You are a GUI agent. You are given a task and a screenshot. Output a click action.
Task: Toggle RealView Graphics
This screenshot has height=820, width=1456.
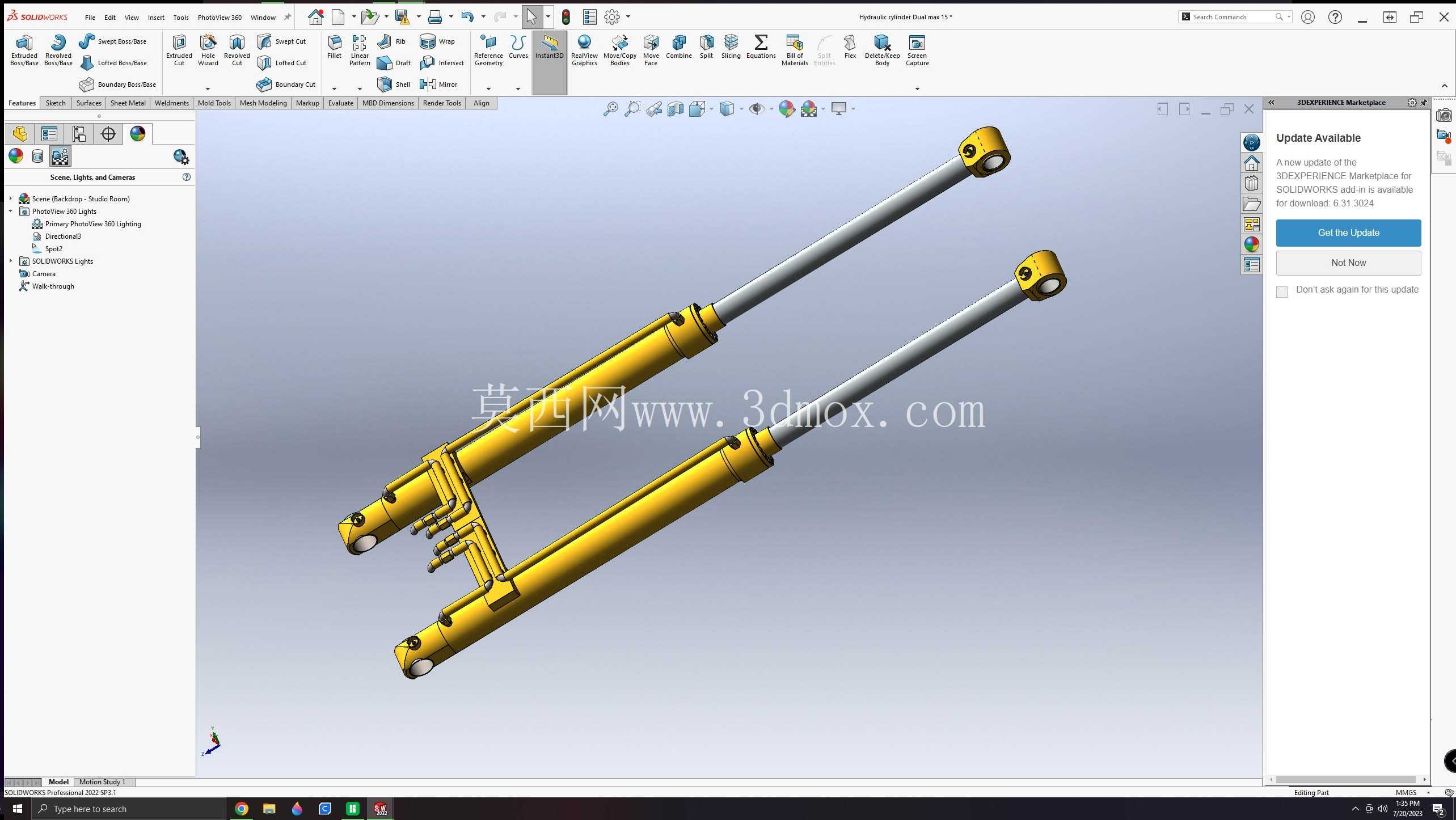584,50
